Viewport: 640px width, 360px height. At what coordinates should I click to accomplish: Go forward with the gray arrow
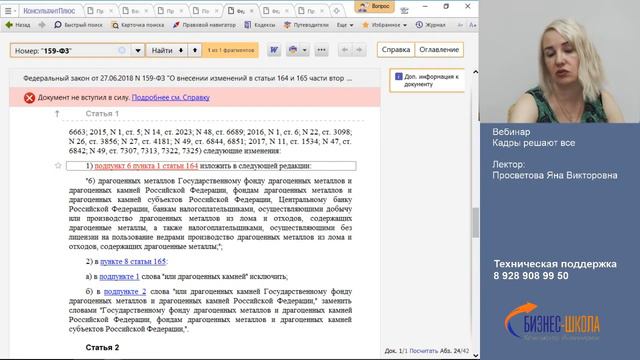(x=42, y=25)
